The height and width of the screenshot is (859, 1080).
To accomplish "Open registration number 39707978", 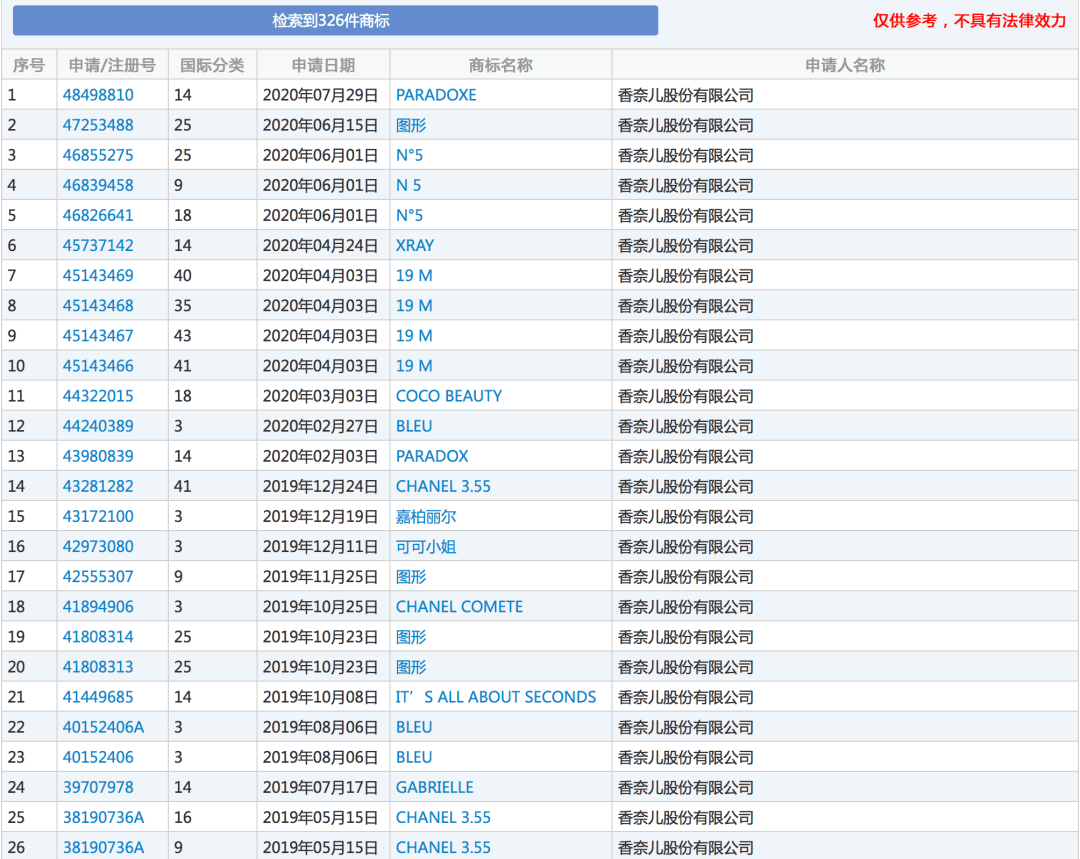I will pyautogui.click(x=98, y=787).
